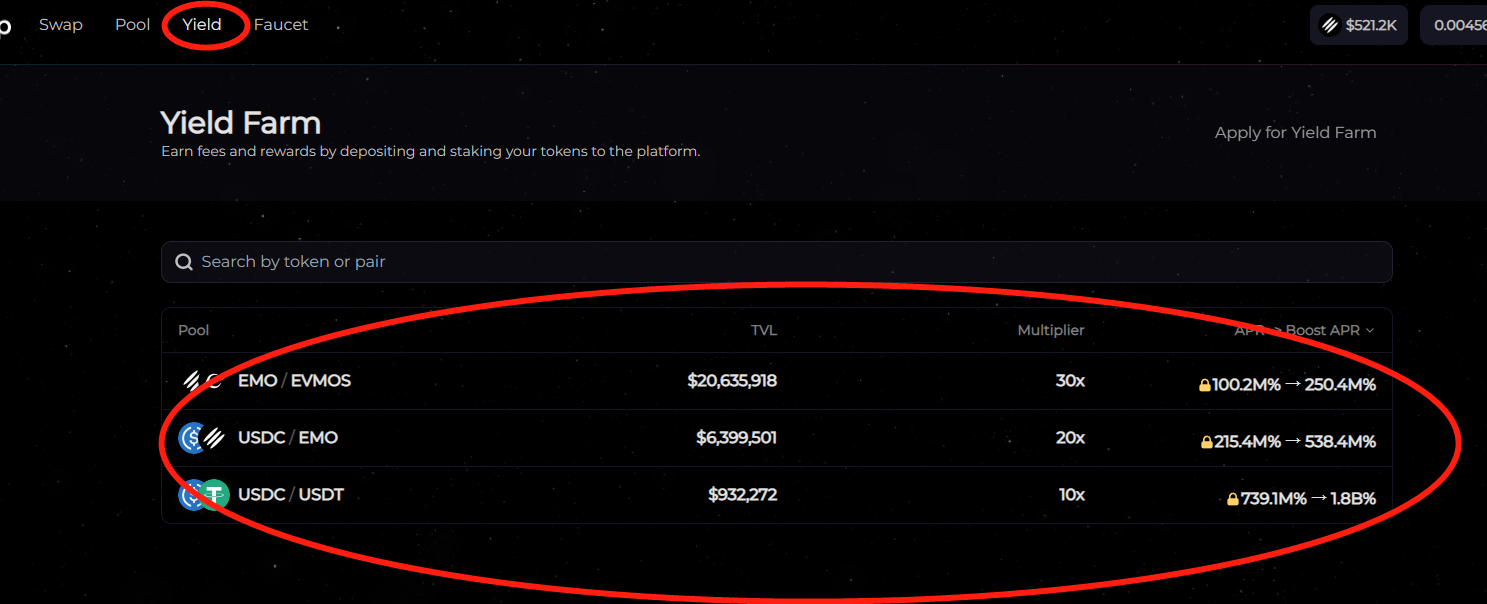This screenshot has height=604, width=1487.
Task: Click the lock icon in USDC / USDT row
Action: tap(1232, 499)
